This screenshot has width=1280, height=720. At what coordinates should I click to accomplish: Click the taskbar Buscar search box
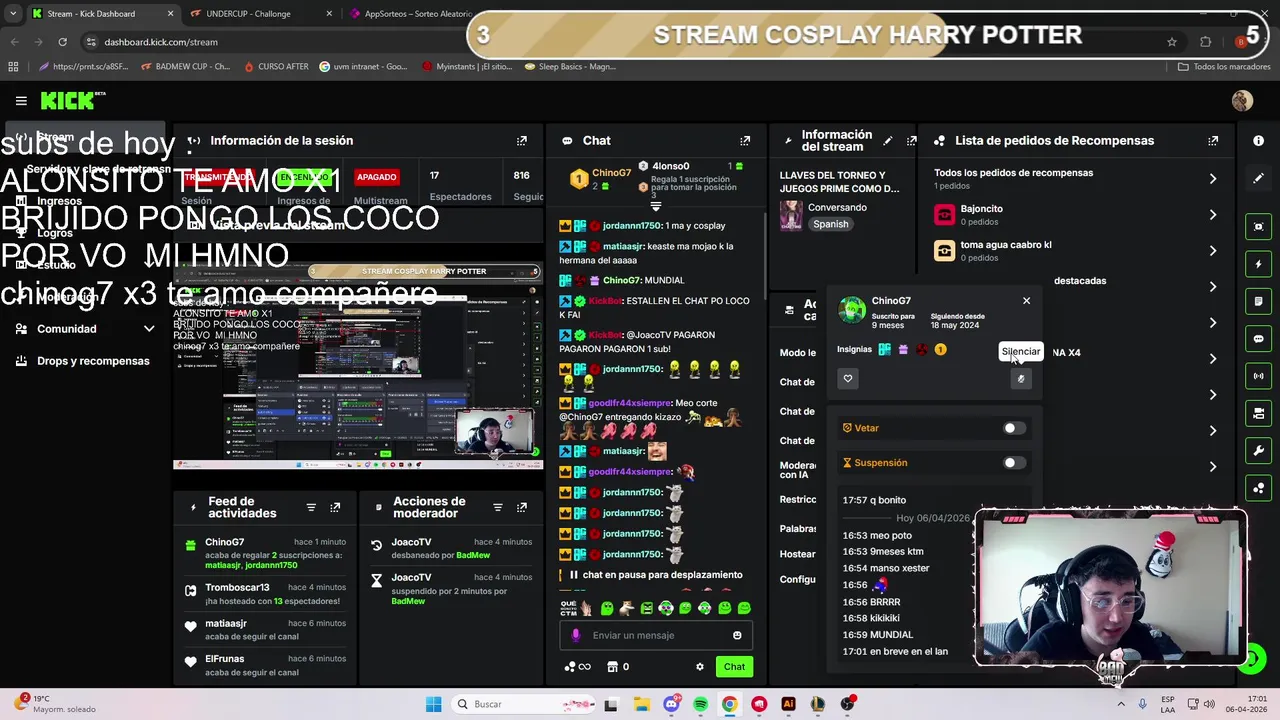(x=522, y=704)
